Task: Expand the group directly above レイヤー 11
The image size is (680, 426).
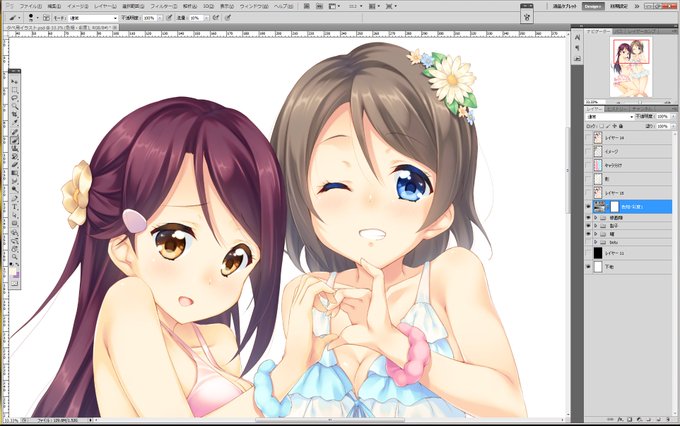Action: (x=595, y=242)
